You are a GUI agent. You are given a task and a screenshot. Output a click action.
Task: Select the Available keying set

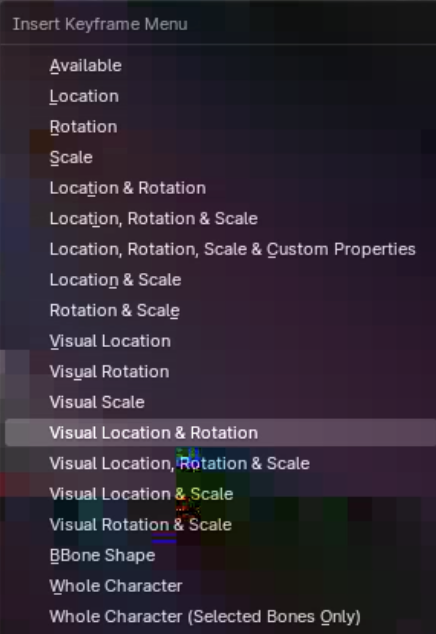(220, 66)
